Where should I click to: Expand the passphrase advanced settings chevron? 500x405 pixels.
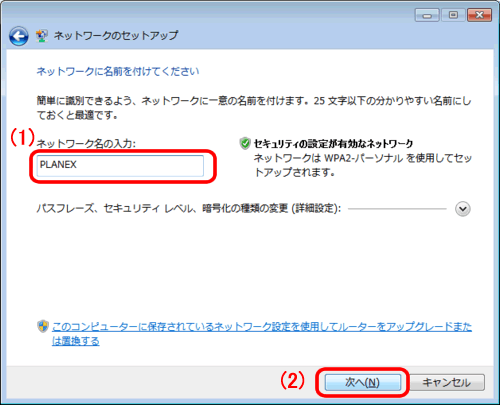point(463,209)
